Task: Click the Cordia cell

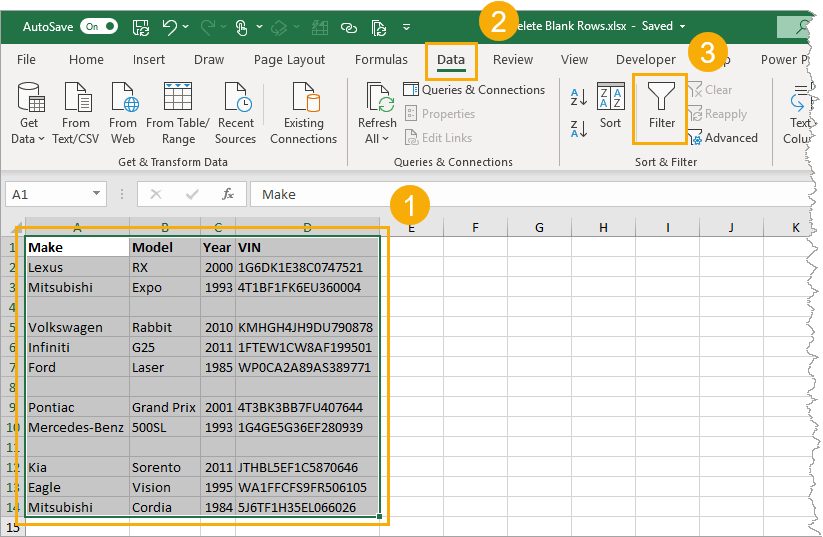Action: 165,508
